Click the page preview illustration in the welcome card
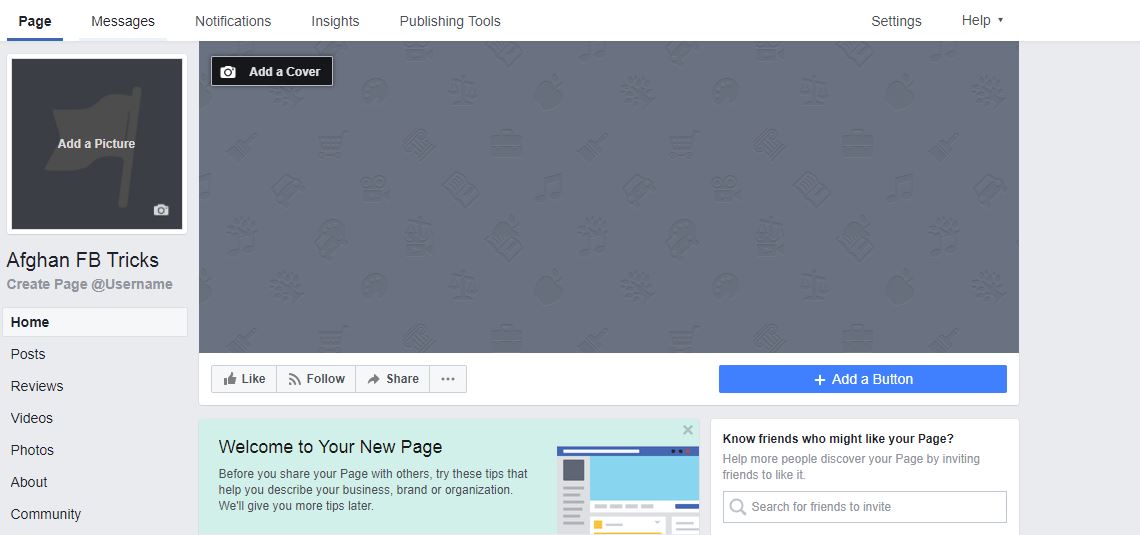The height and width of the screenshot is (535, 1140). click(627, 491)
